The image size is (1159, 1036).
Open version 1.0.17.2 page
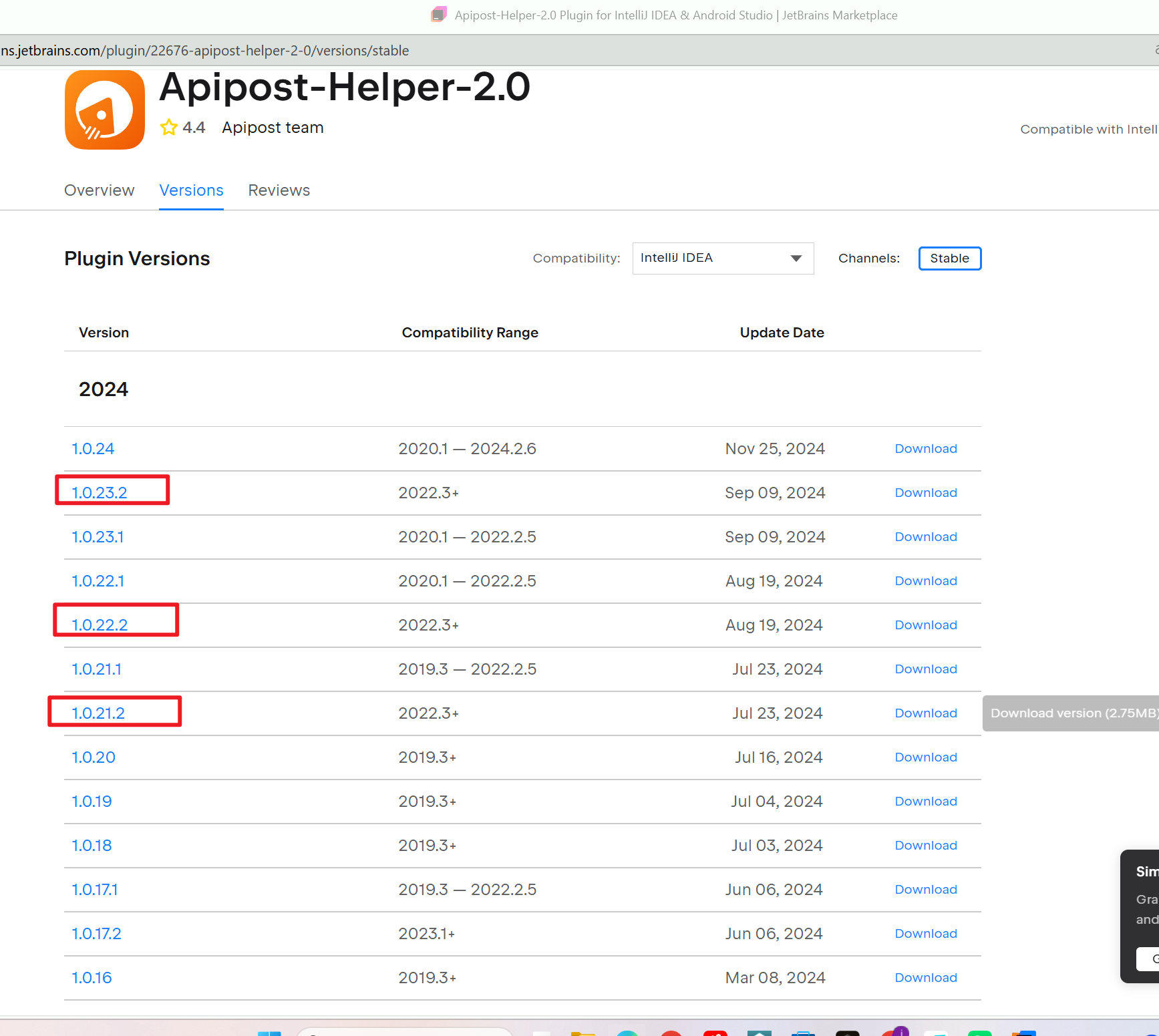96,934
